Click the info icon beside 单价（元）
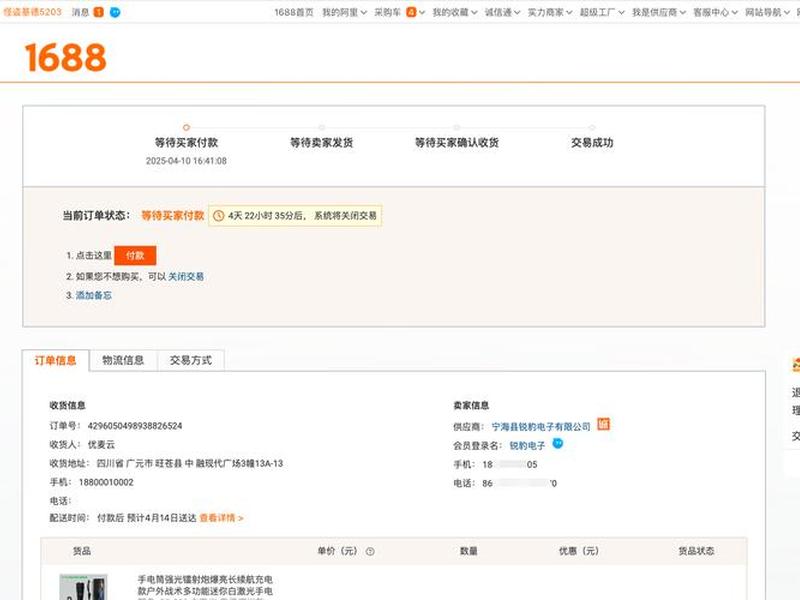The height and width of the screenshot is (600, 800). pyautogui.click(x=370, y=552)
